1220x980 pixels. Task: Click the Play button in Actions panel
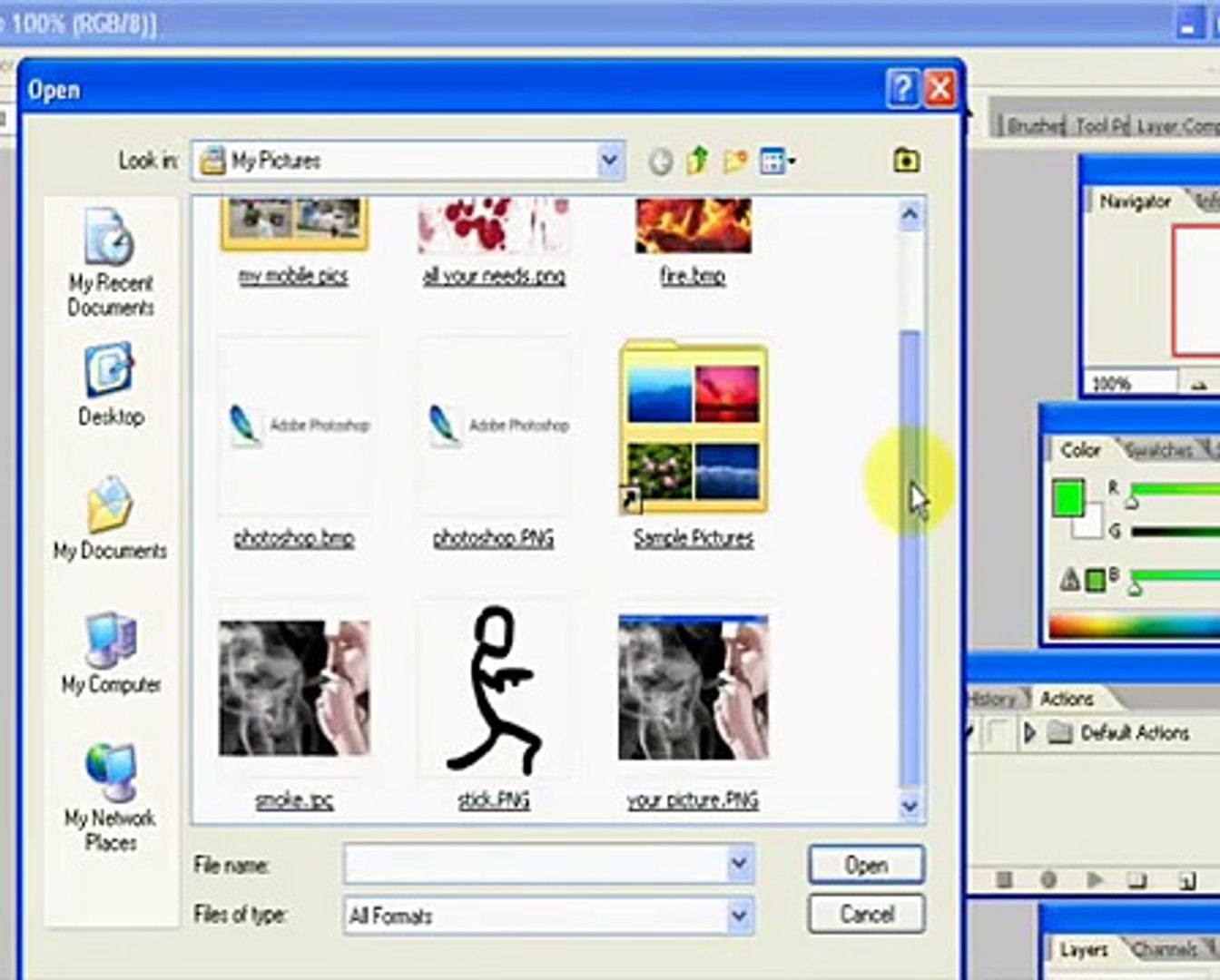point(1094,879)
